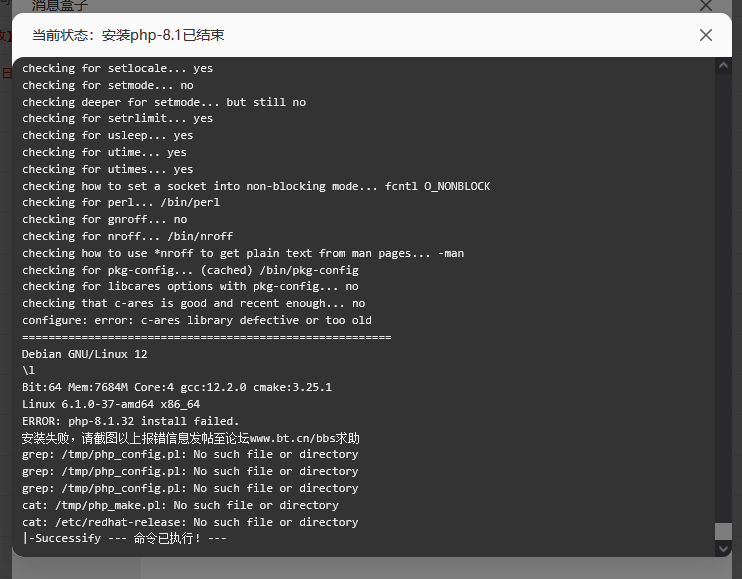Viewport: 742px width, 579px height.
Task: Click the 'checking for setrlimit... yes' line
Action: 117,118
